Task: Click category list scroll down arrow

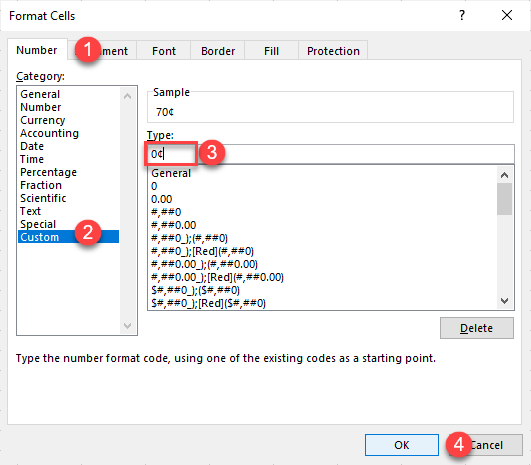Action: [128, 325]
